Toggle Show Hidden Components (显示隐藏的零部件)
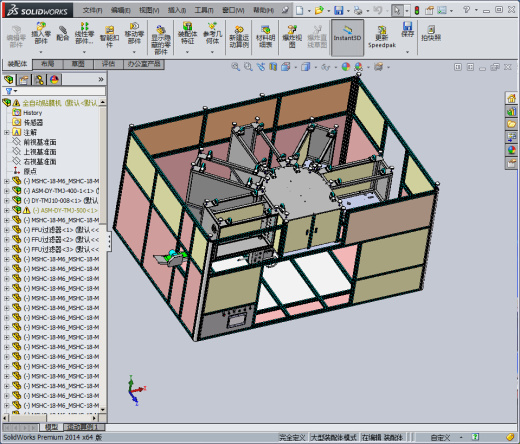Viewport: 520px width, 444px height. click(161, 39)
